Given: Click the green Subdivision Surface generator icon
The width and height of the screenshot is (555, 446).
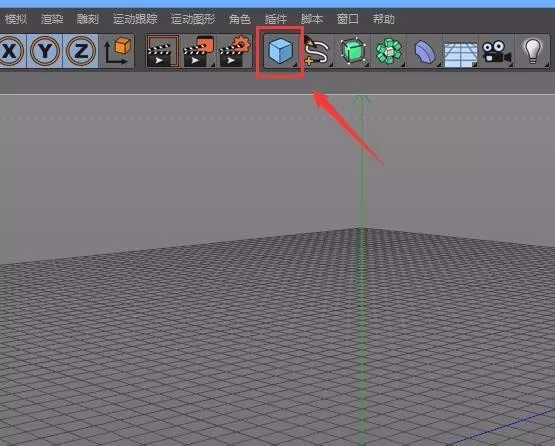Looking at the screenshot, I should coord(353,51).
